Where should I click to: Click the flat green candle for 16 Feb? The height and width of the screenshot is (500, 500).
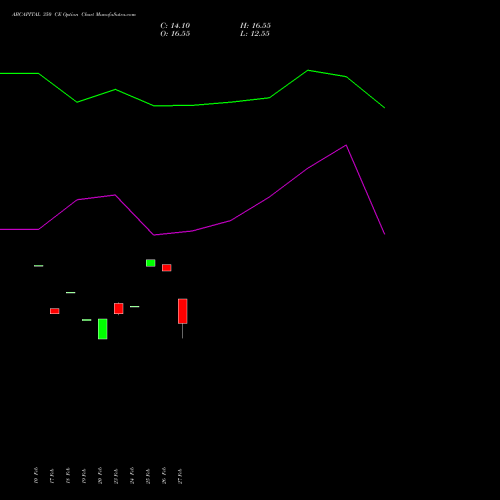(39, 266)
